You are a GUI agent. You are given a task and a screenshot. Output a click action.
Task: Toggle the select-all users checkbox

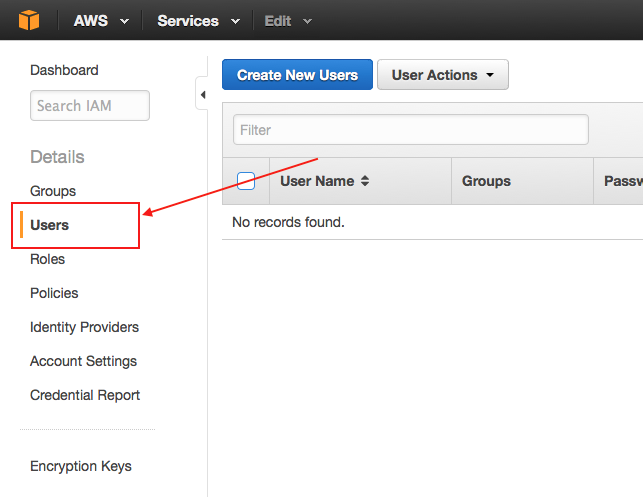(246, 181)
